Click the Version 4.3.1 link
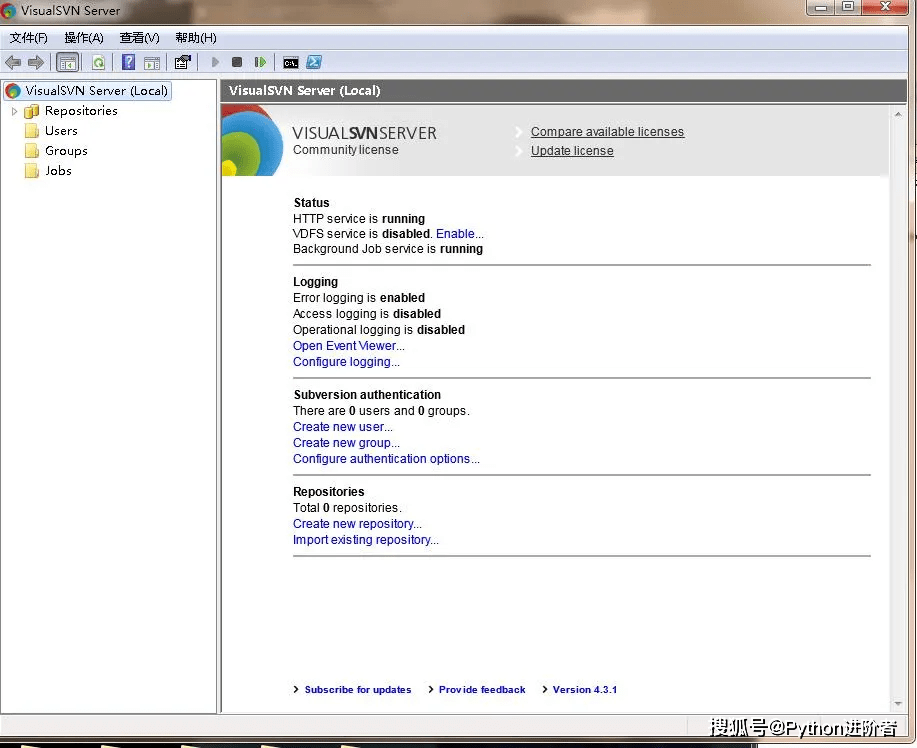The image size is (917, 748). [585, 690]
